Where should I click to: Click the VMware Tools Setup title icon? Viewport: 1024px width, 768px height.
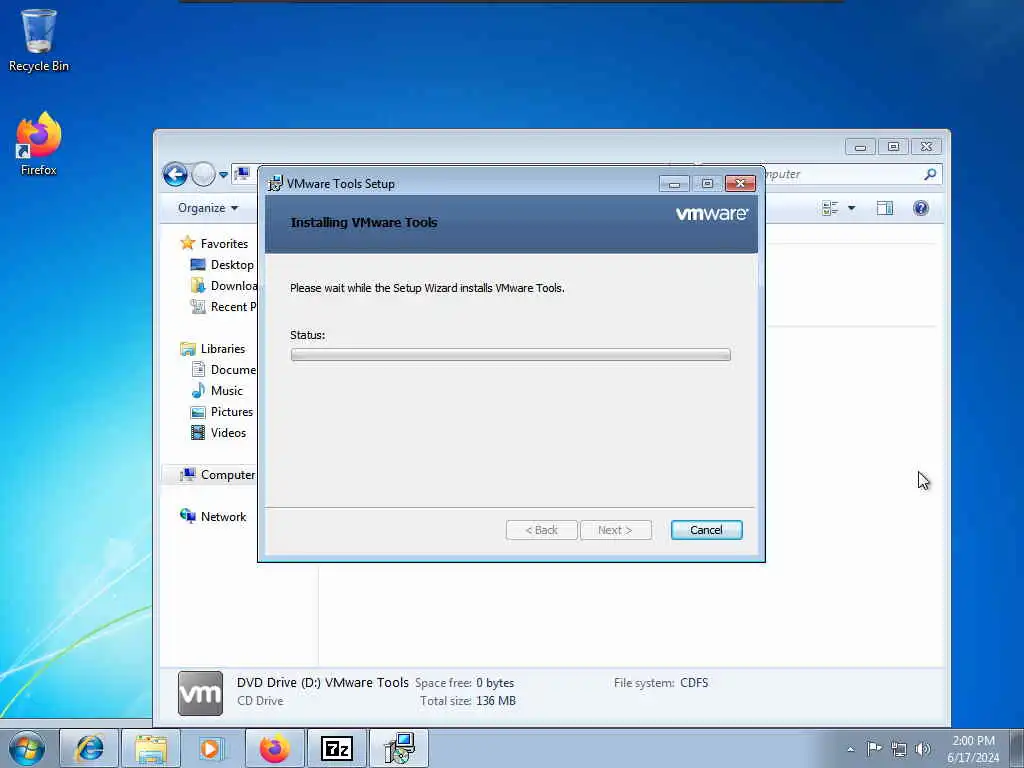tap(276, 184)
